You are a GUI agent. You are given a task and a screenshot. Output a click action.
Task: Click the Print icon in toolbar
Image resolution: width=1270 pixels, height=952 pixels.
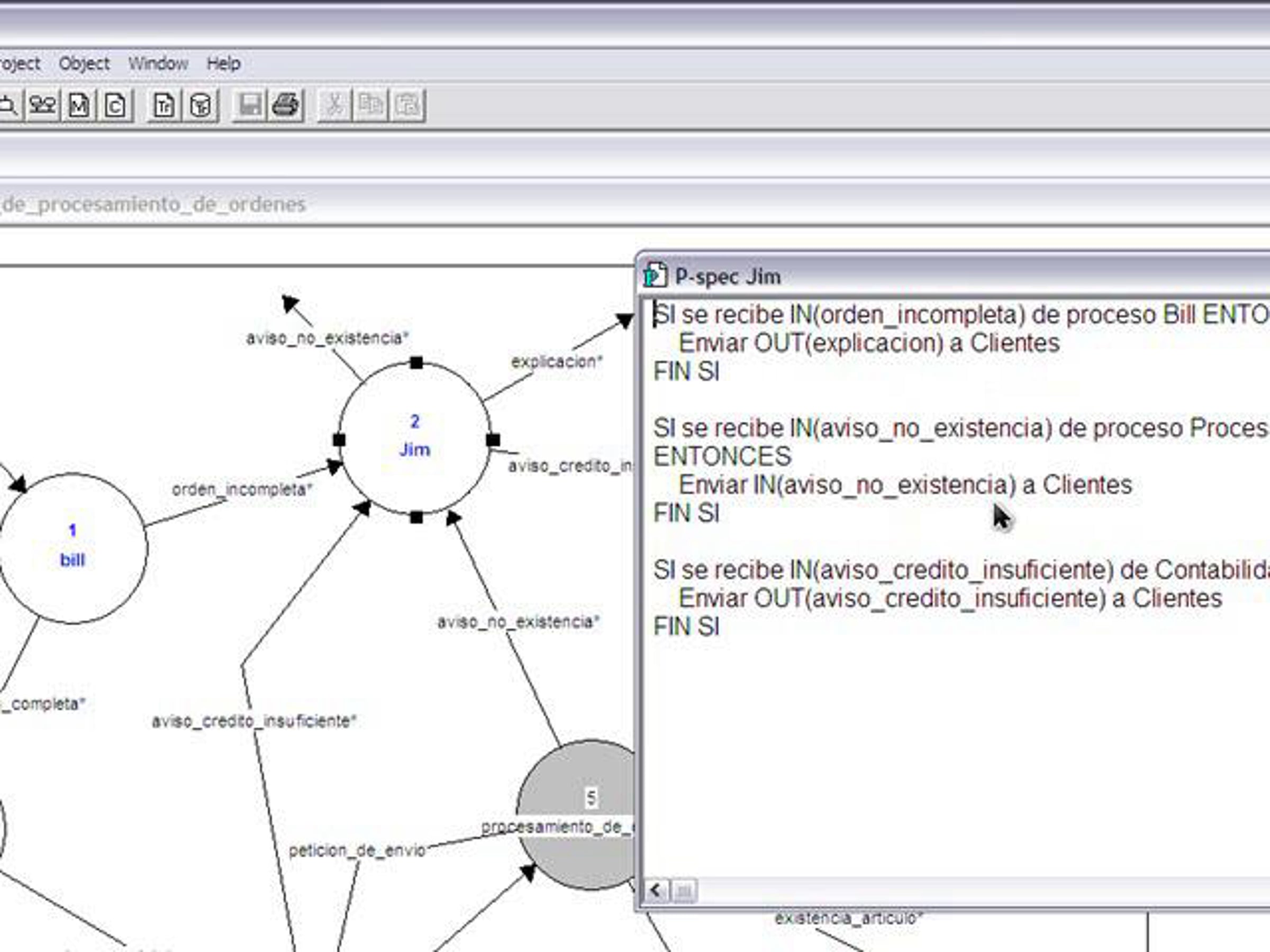tap(286, 106)
